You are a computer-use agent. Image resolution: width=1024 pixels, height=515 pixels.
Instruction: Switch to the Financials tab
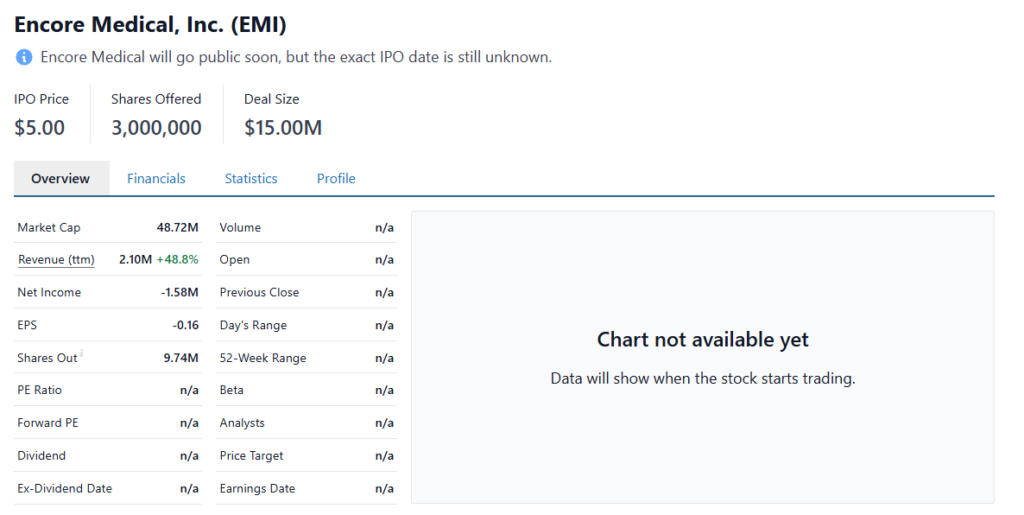156,178
